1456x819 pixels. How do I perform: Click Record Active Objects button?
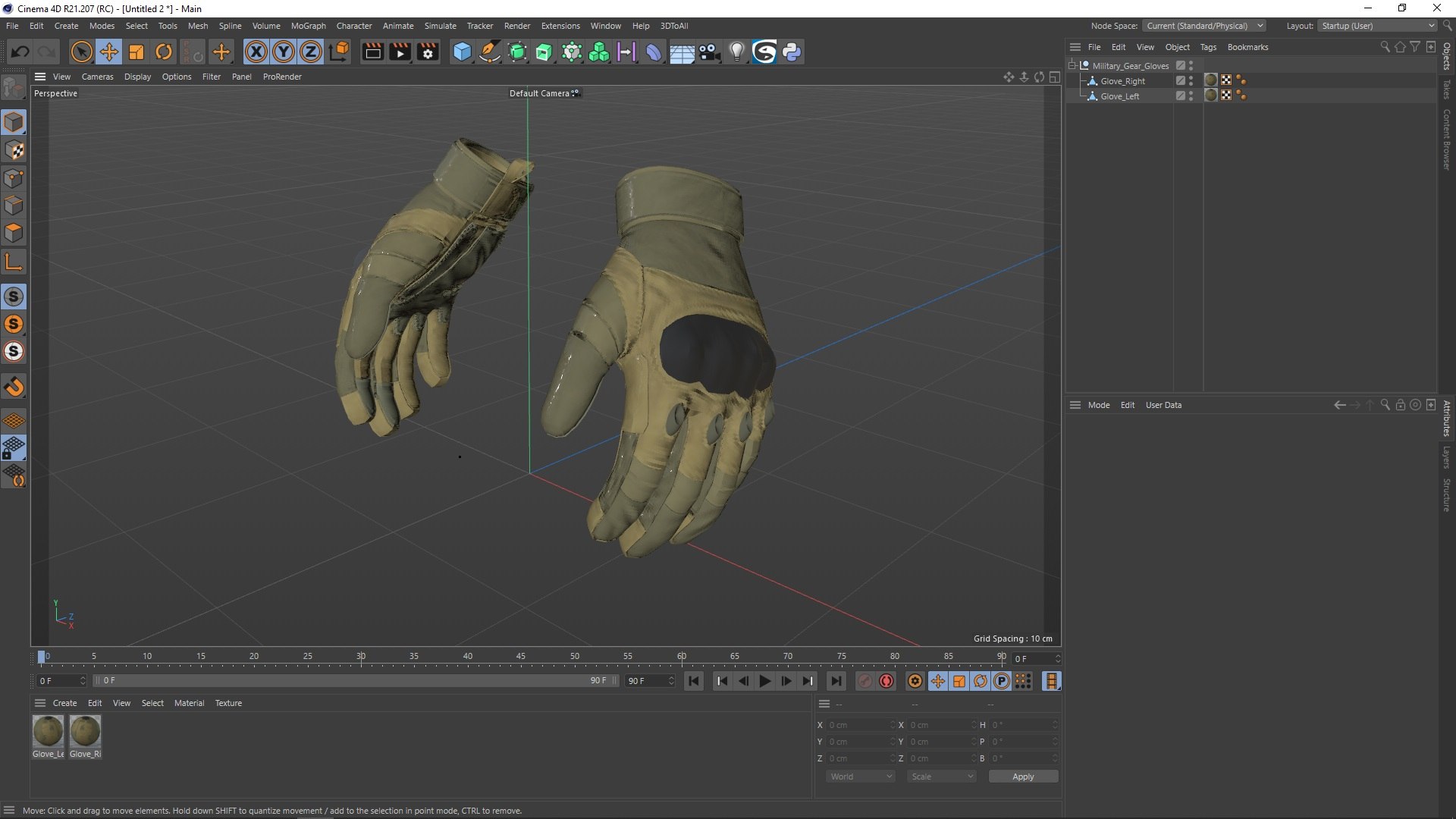pyautogui.click(x=865, y=681)
